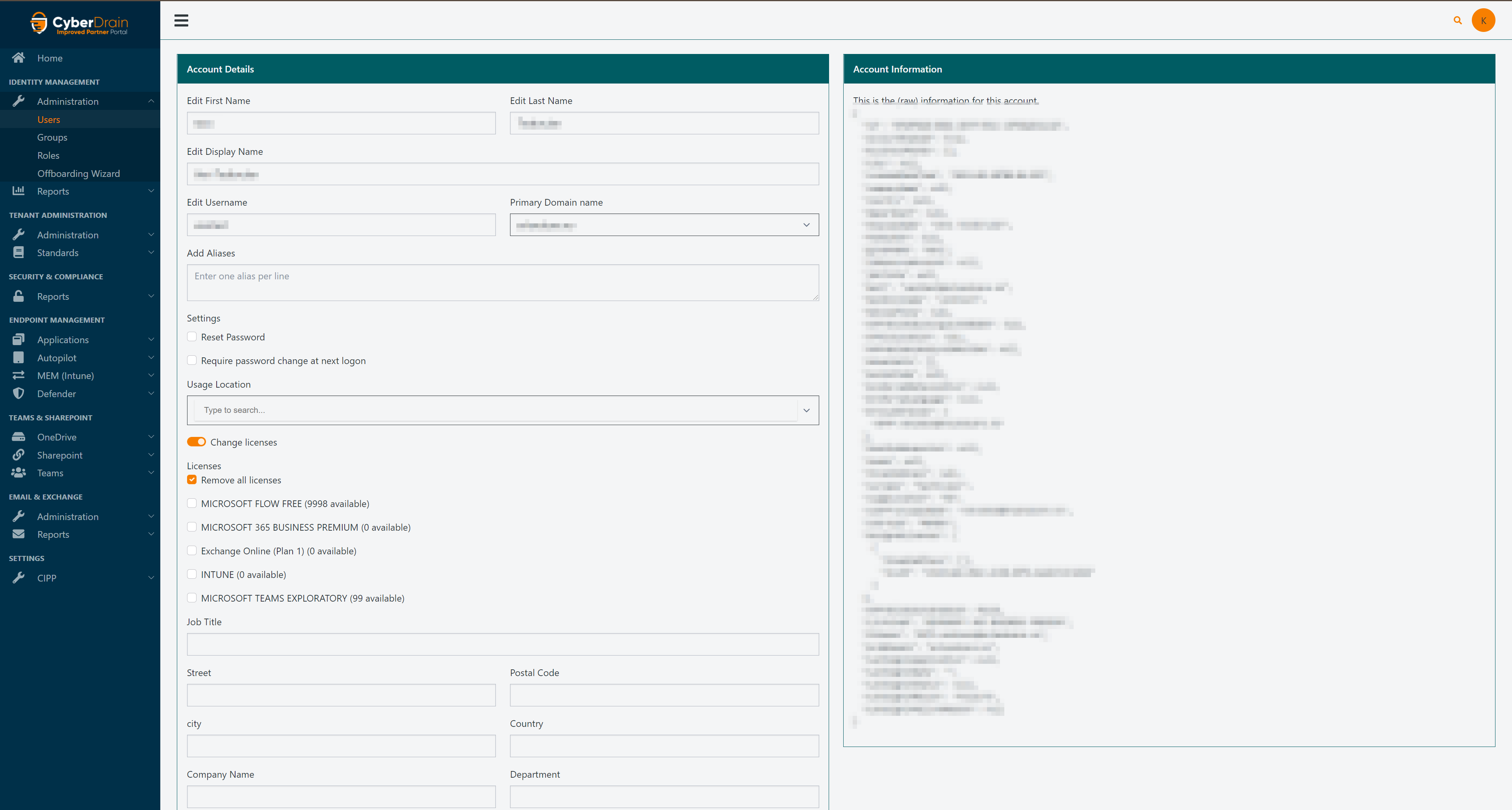Click the orange search magnifier icon
Screen dimensions: 1512x810
point(1457,20)
